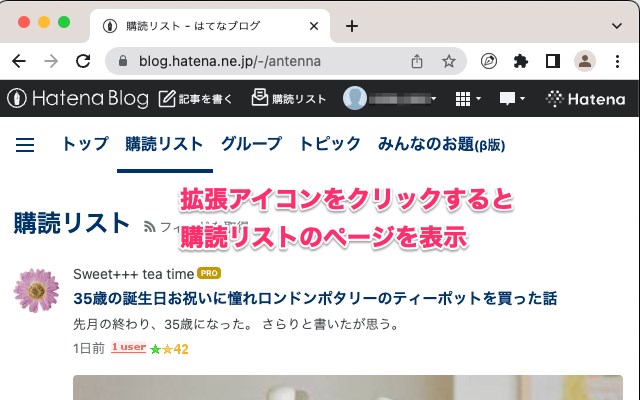
Task: Click the Hatena Blog logo
Action: 78,98
